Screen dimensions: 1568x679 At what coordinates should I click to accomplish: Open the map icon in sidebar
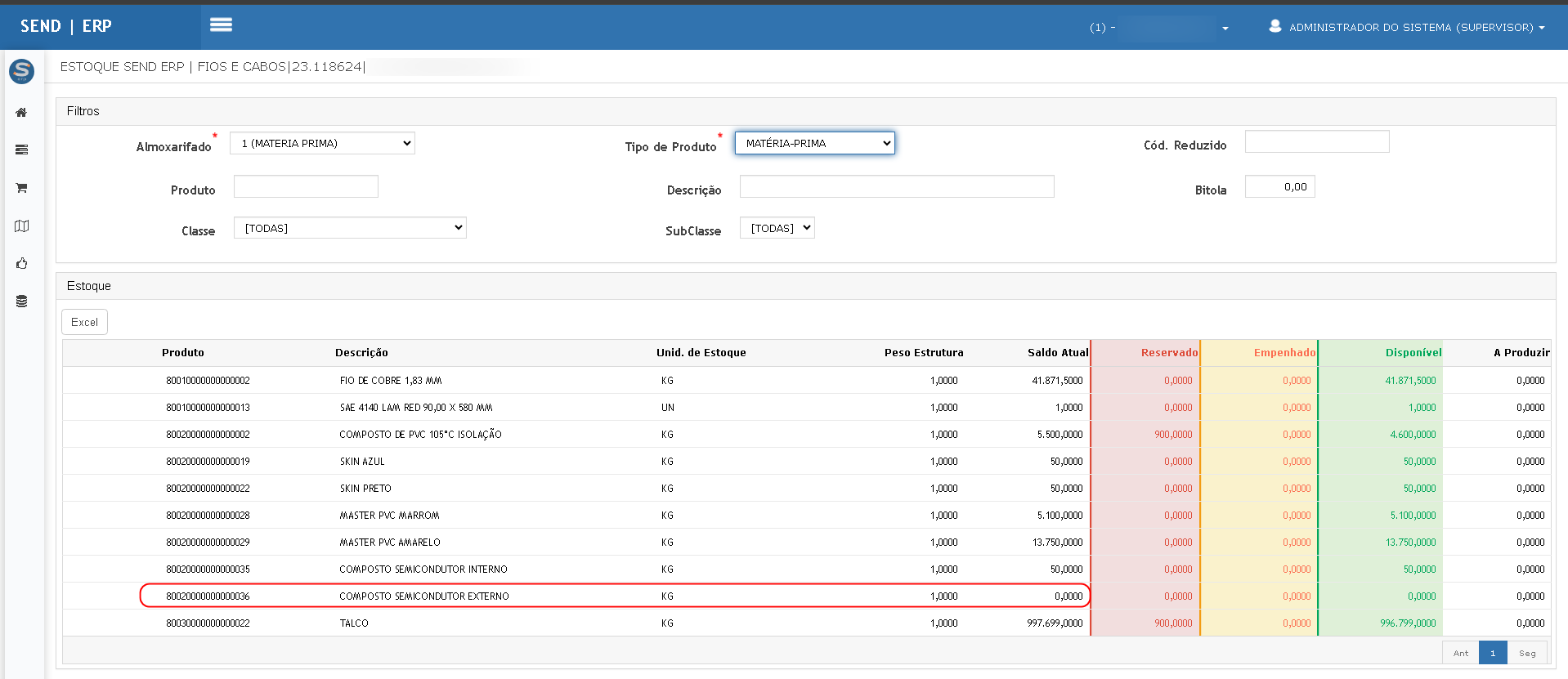(21, 226)
